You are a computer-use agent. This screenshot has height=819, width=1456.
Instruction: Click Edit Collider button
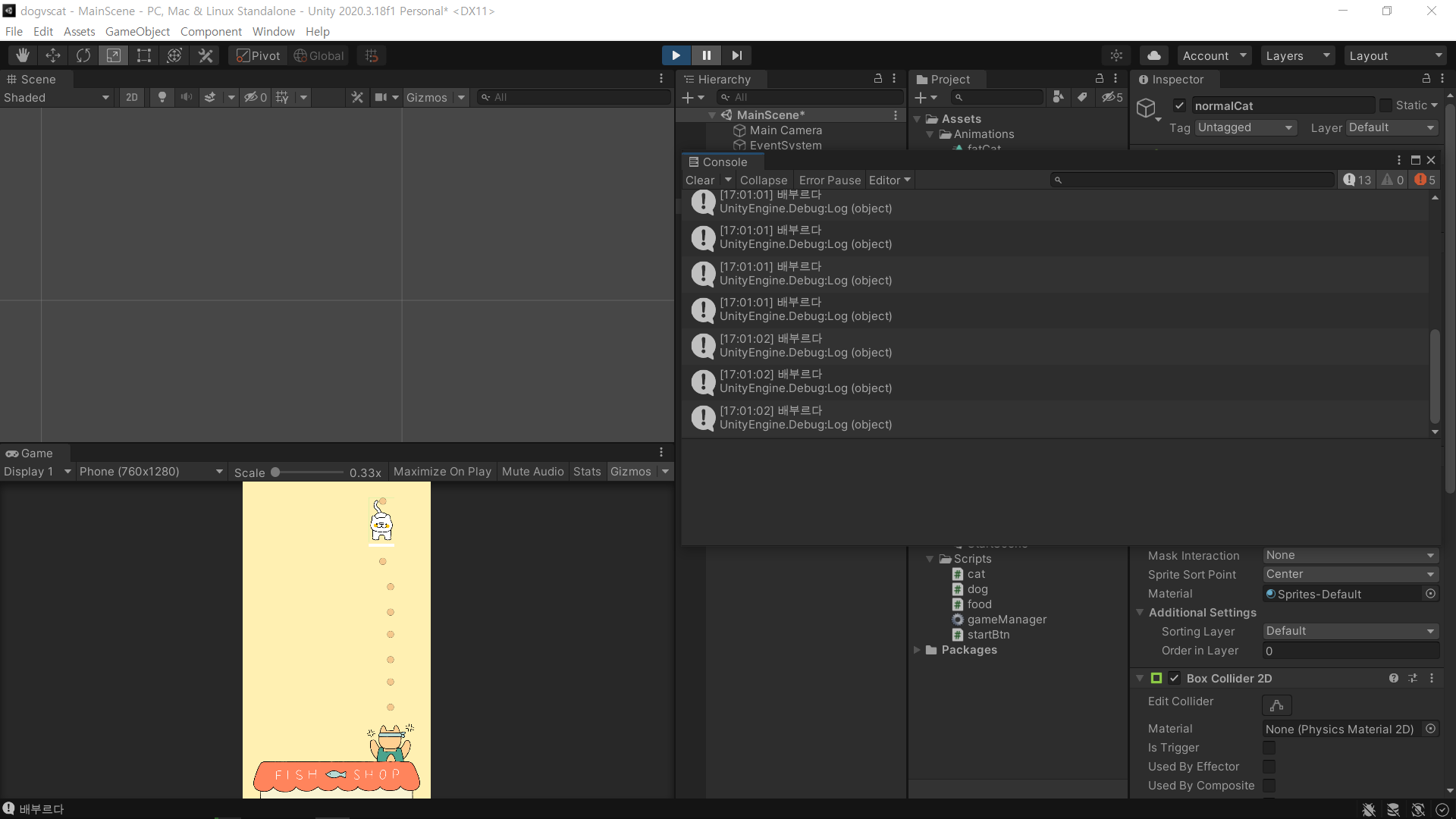pos(1277,705)
